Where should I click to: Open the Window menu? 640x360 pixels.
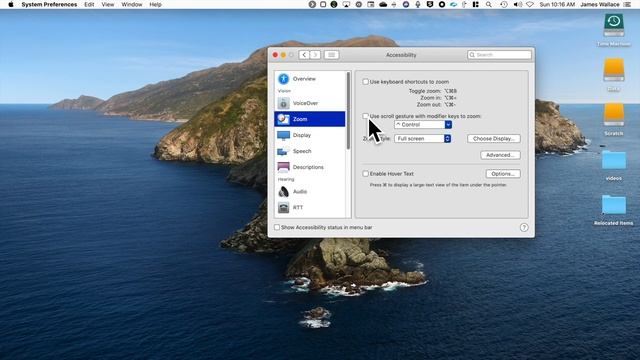(132, 4)
